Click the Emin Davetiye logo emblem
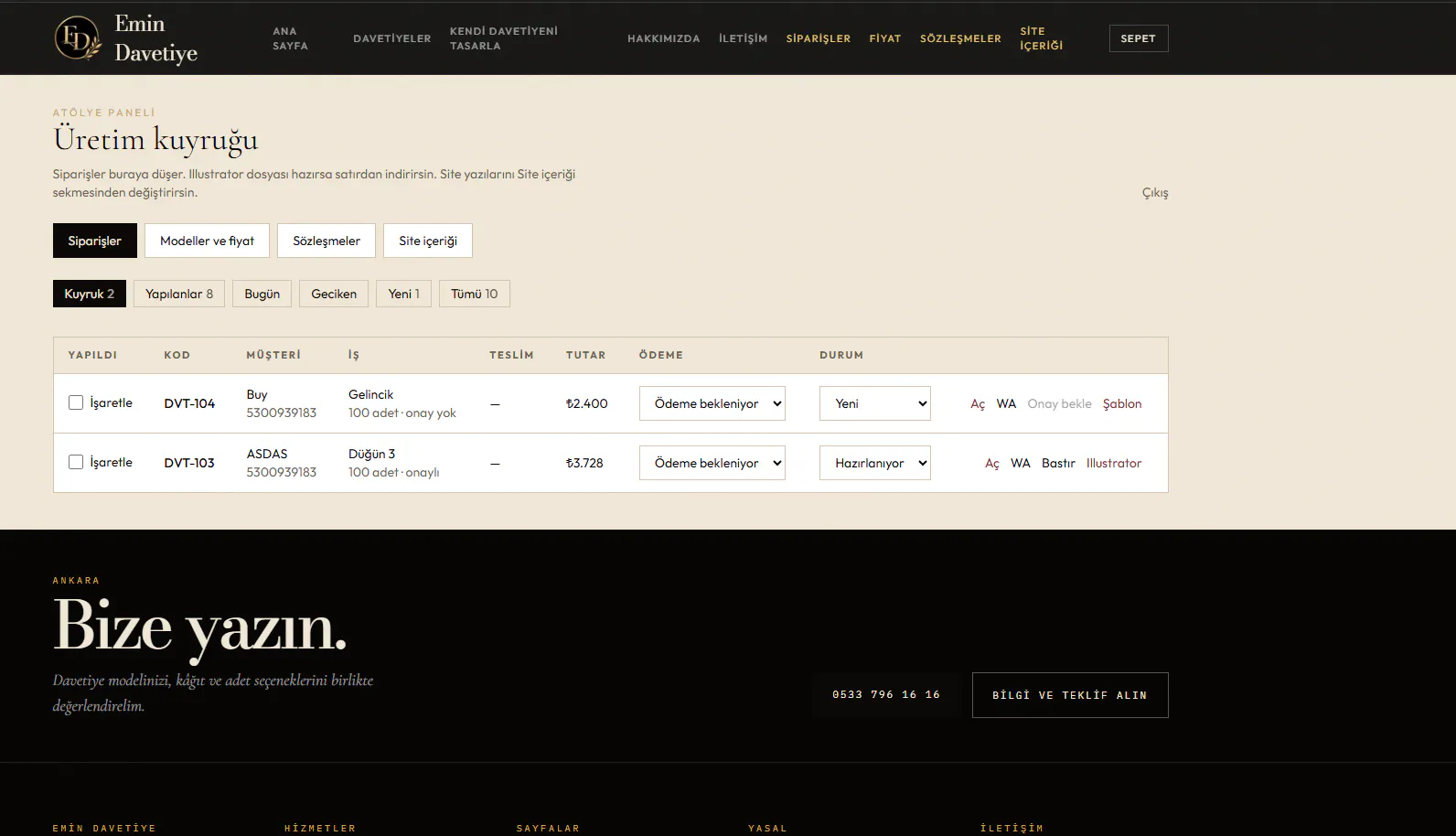The height and width of the screenshot is (836, 1456). pos(78,38)
